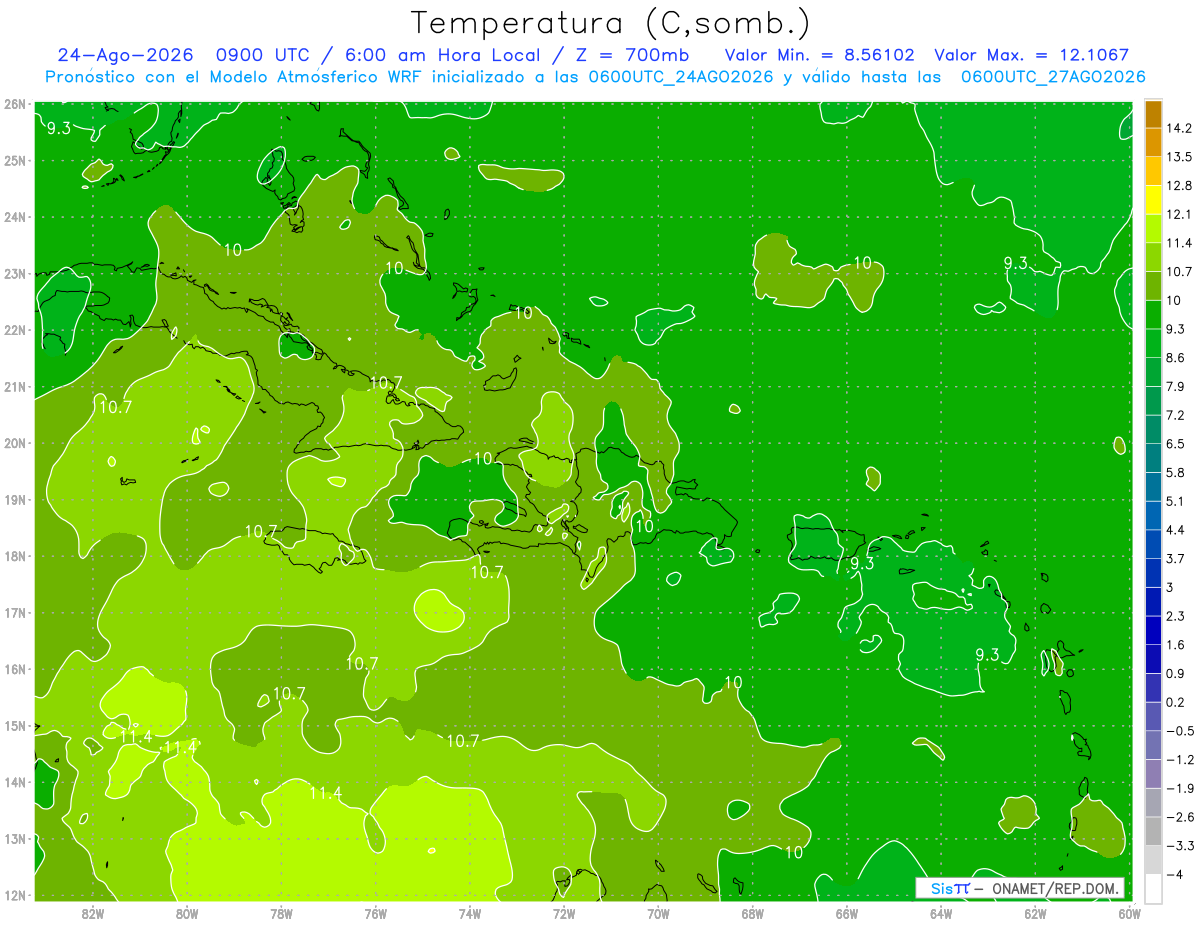This screenshot has height=927, width=1200.
Task: Click the 60W longitude axis label
Action: tap(1130, 913)
